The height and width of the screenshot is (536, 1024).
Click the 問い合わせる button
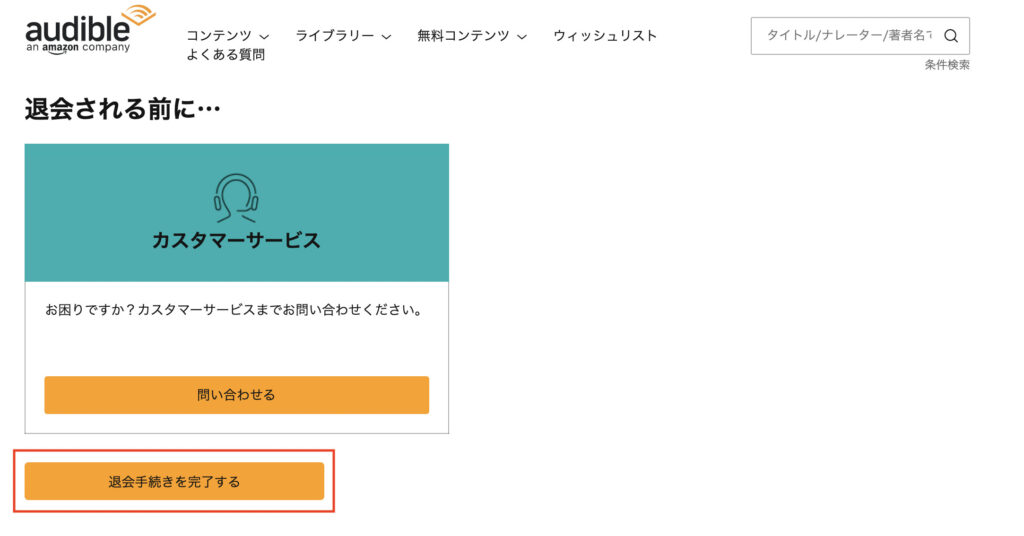tap(236, 395)
